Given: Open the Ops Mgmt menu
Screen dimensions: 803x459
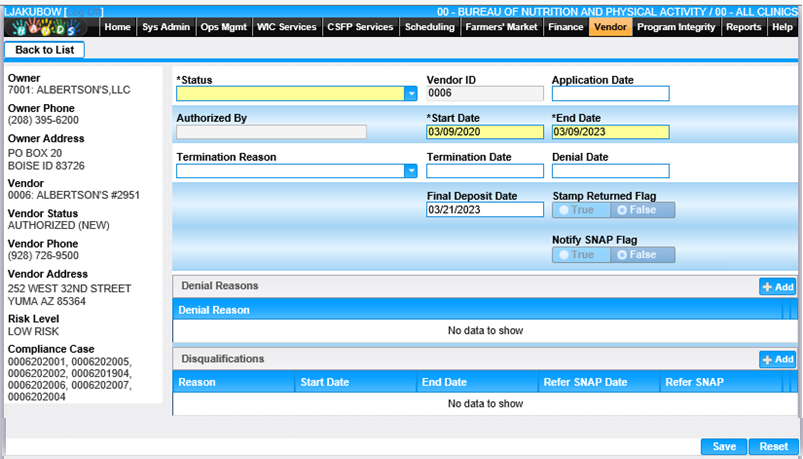Looking at the screenshot, I should coord(224,27).
